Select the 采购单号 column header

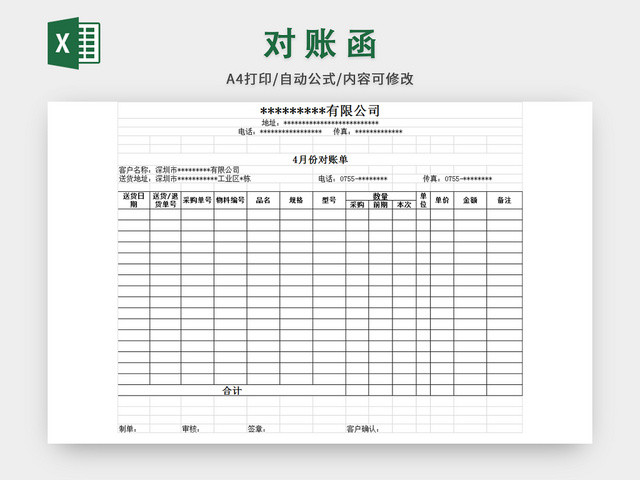(198, 200)
